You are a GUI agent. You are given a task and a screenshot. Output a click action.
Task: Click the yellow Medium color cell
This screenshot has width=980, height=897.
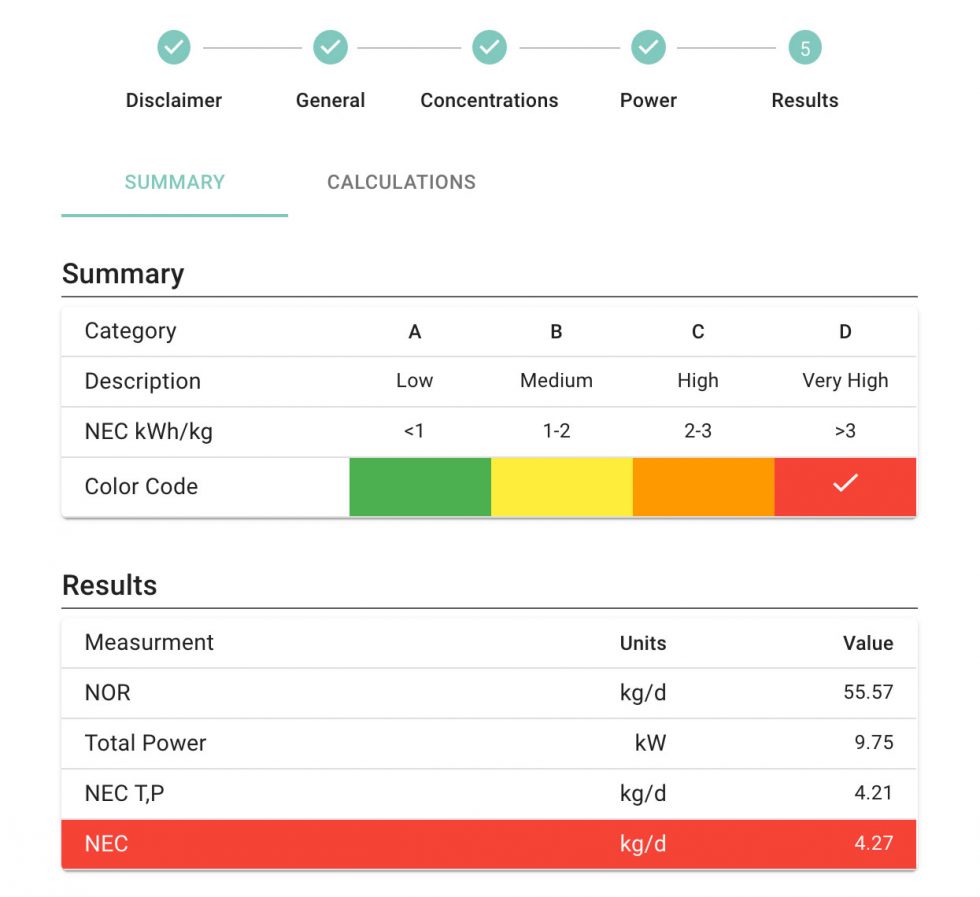click(x=562, y=486)
